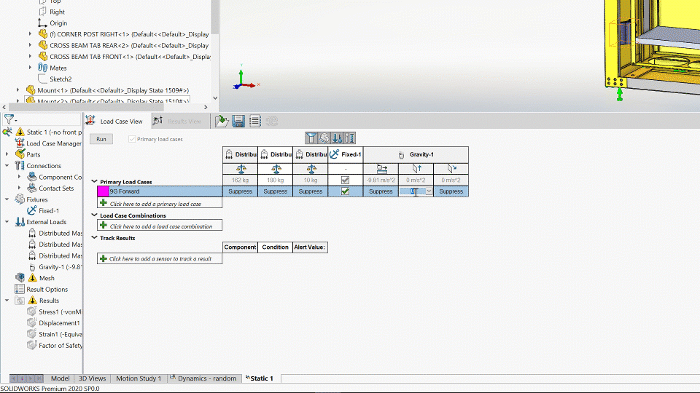Click the list report icon beside the save icon
This screenshot has width=700, height=393.
coord(255,121)
